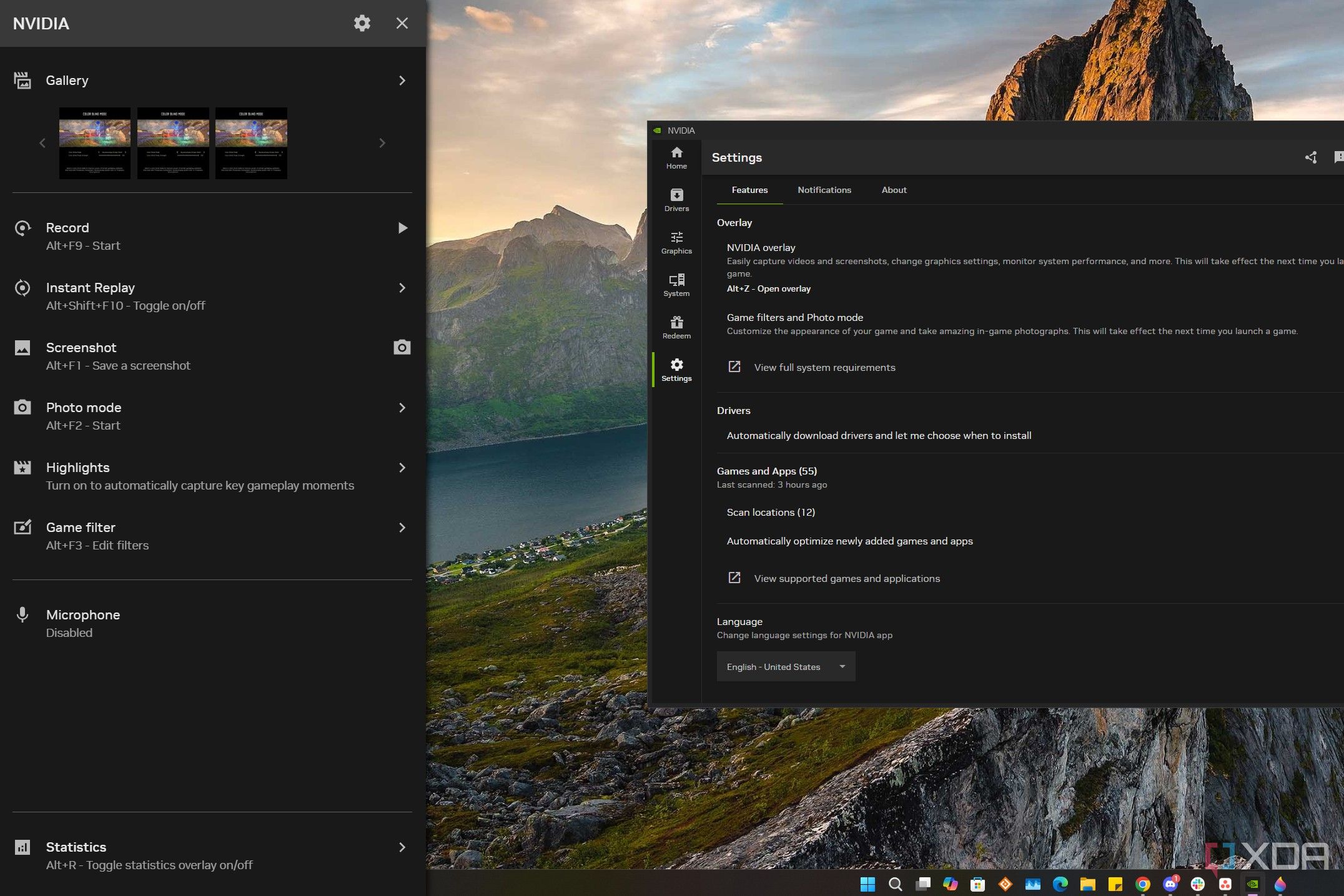The width and height of the screenshot is (1344, 896).
Task: Navigate to NVIDIA Home screen
Action: [x=676, y=157]
